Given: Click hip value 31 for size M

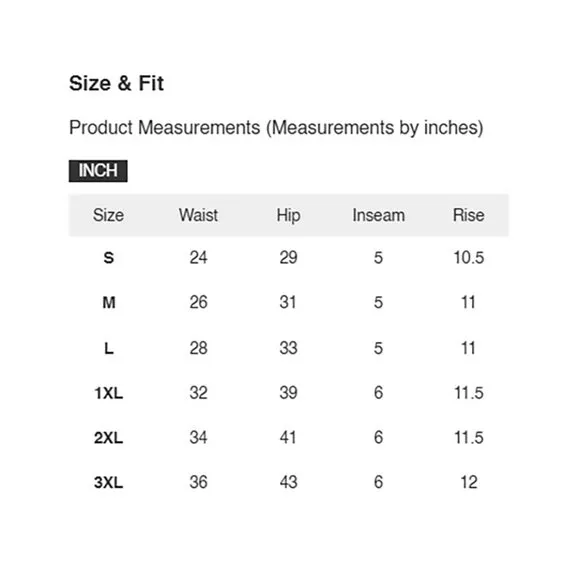Looking at the screenshot, I should click(288, 303).
